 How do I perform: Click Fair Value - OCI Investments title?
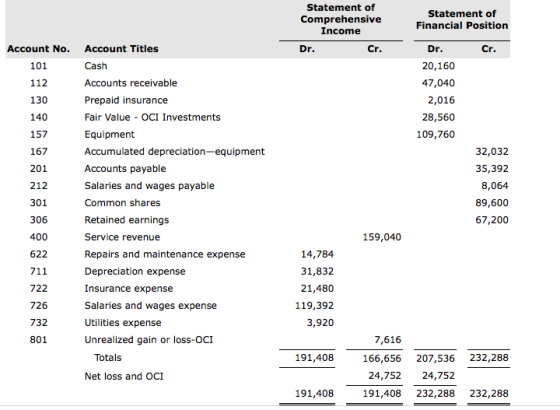click(152, 118)
